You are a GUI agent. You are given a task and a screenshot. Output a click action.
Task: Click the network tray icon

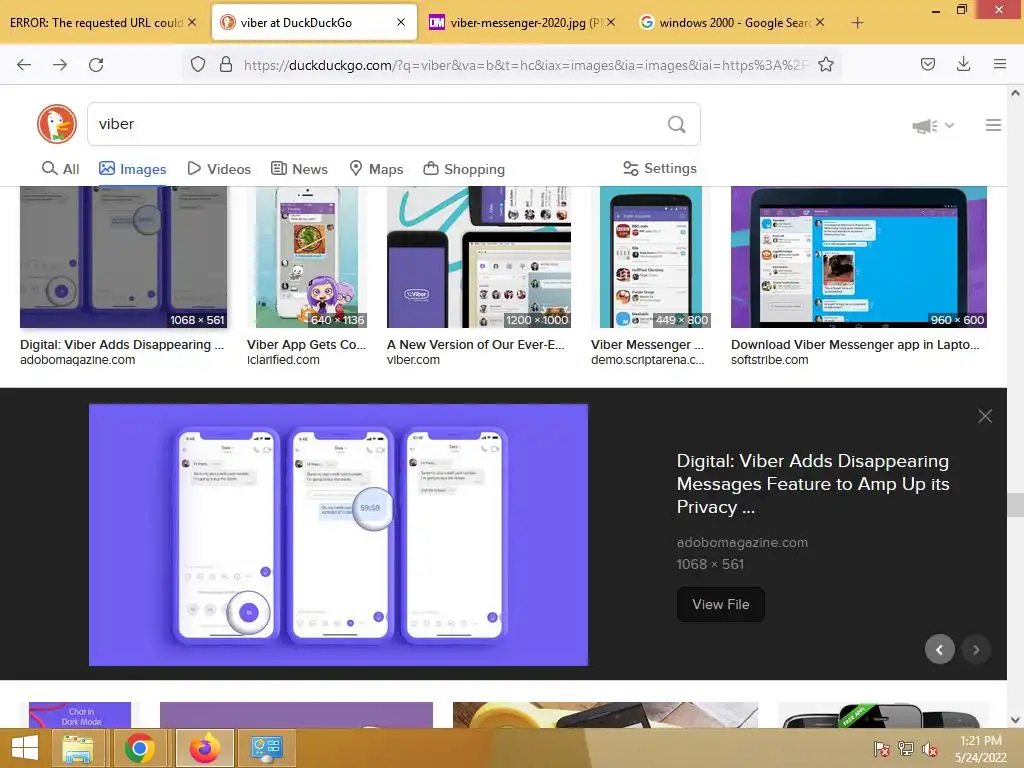[906, 749]
